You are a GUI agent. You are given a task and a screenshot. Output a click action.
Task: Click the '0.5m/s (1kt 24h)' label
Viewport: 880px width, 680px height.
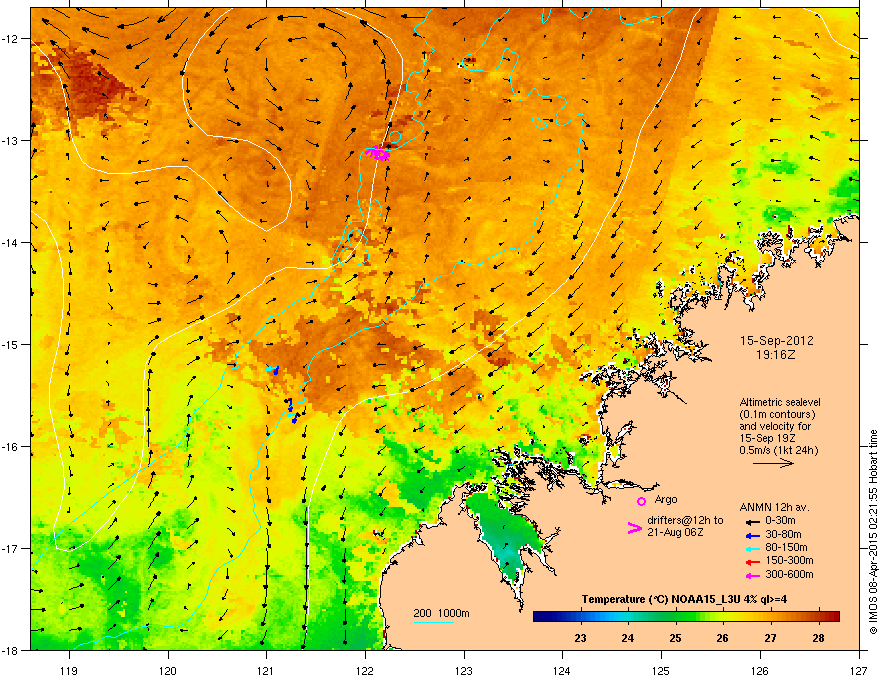click(779, 450)
